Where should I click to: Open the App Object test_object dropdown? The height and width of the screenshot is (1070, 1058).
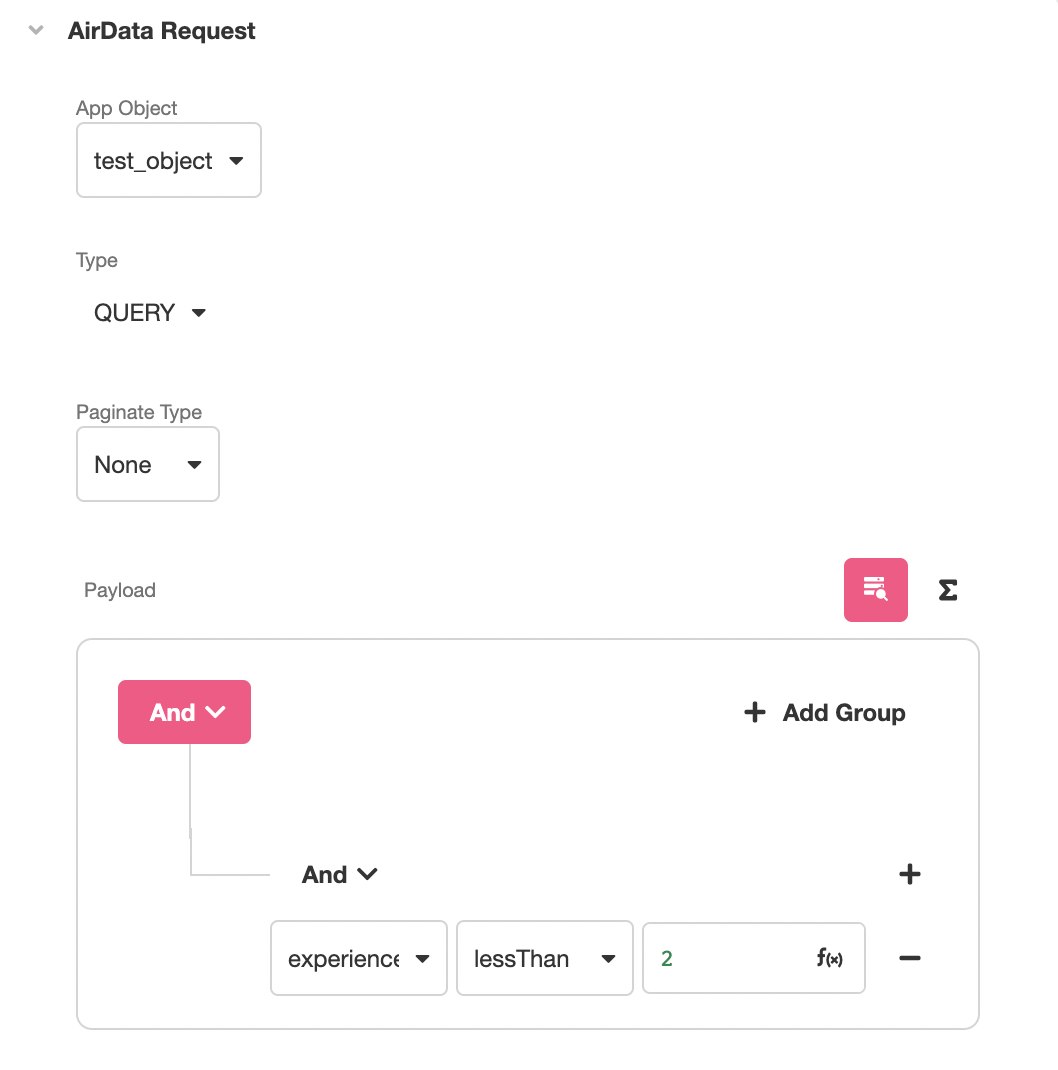pyautogui.click(x=169, y=160)
